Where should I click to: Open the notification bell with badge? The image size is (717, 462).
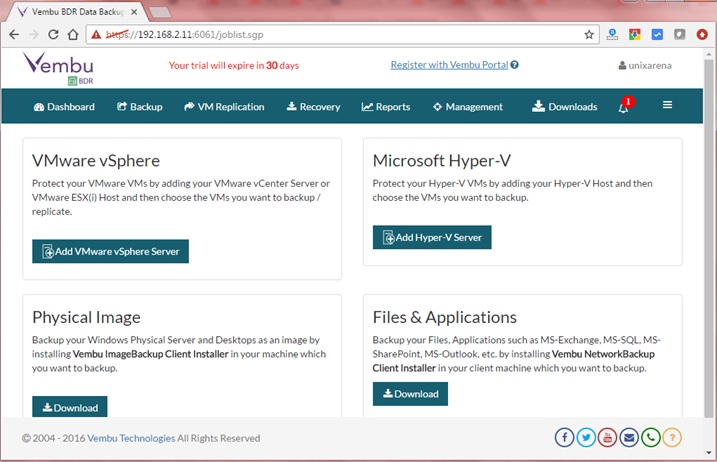625,106
